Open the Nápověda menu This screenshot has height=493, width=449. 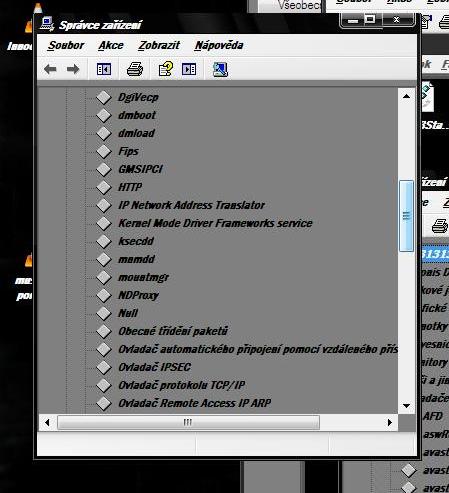pos(219,45)
